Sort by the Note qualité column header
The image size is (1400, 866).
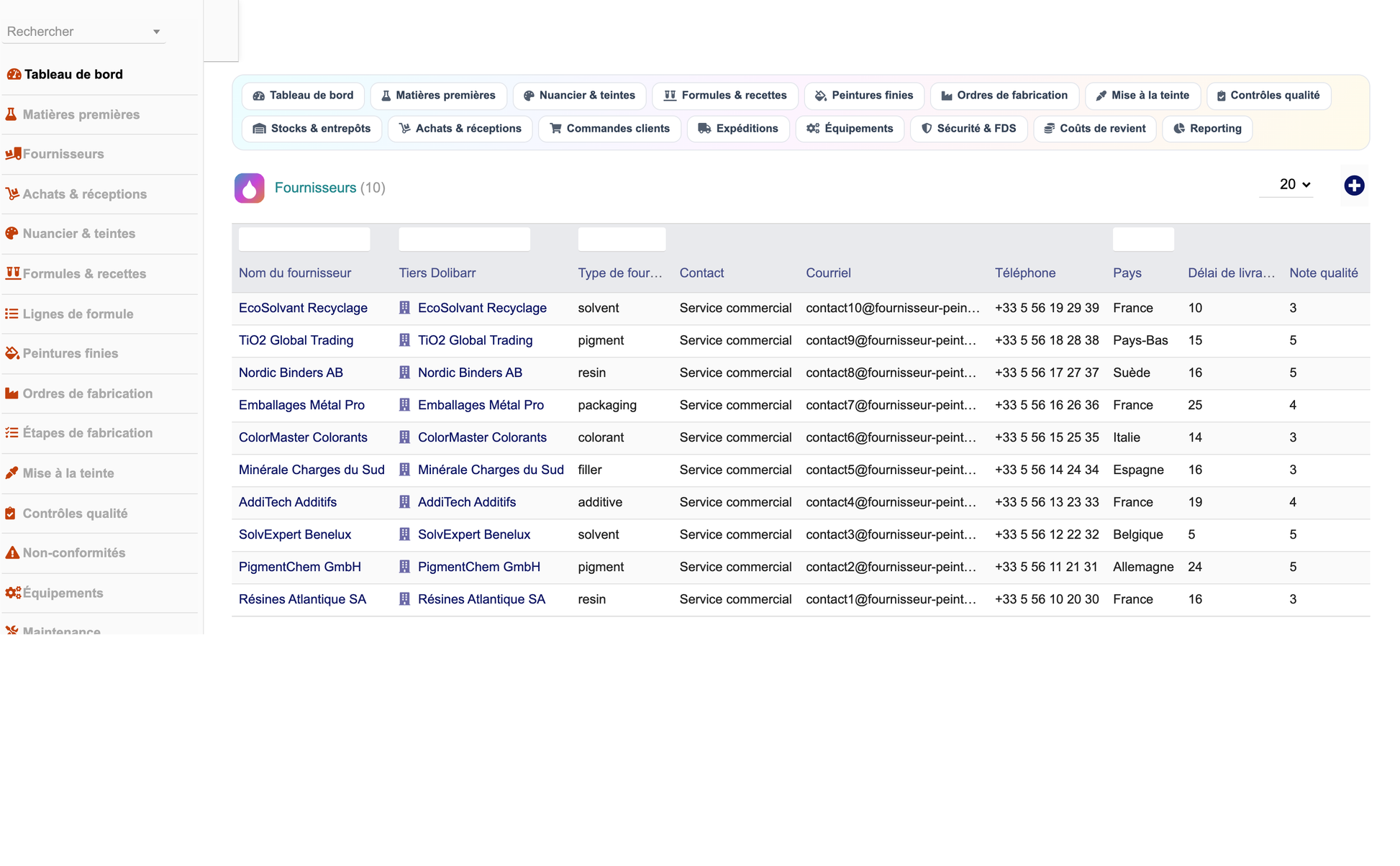click(1323, 273)
